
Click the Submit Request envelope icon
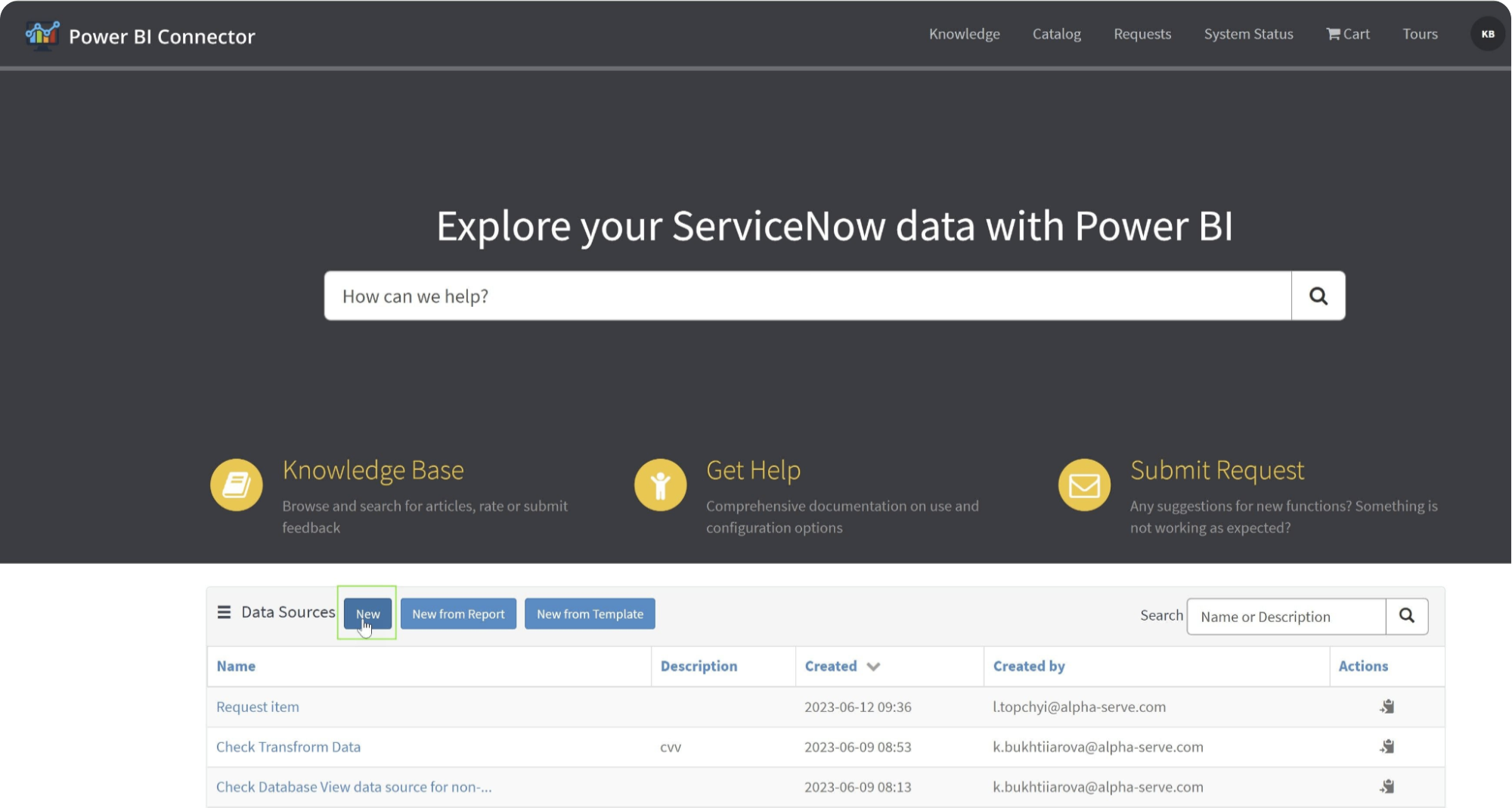pos(1084,484)
